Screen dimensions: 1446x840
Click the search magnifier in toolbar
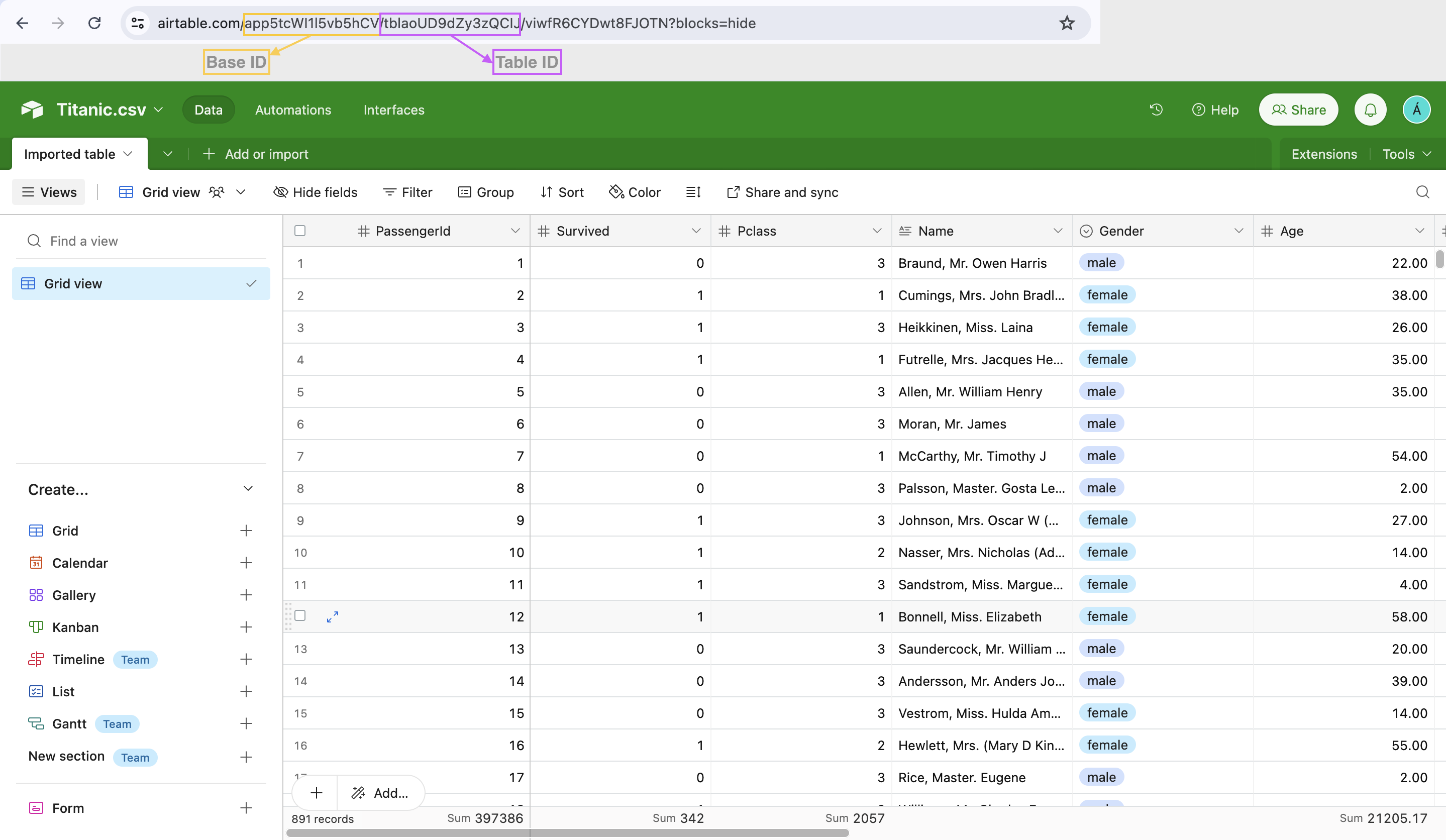click(1422, 192)
